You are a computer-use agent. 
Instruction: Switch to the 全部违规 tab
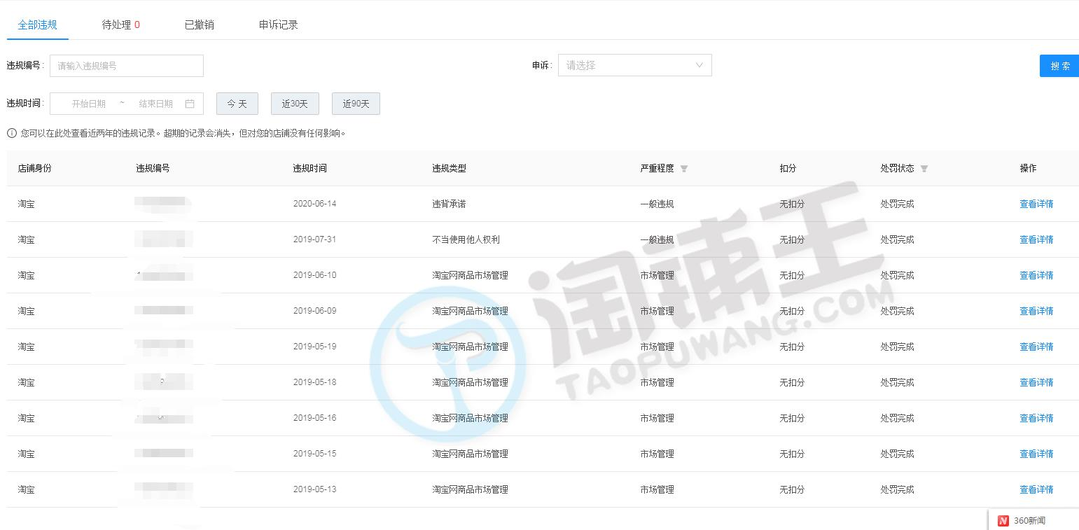click(x=37, y=25)
